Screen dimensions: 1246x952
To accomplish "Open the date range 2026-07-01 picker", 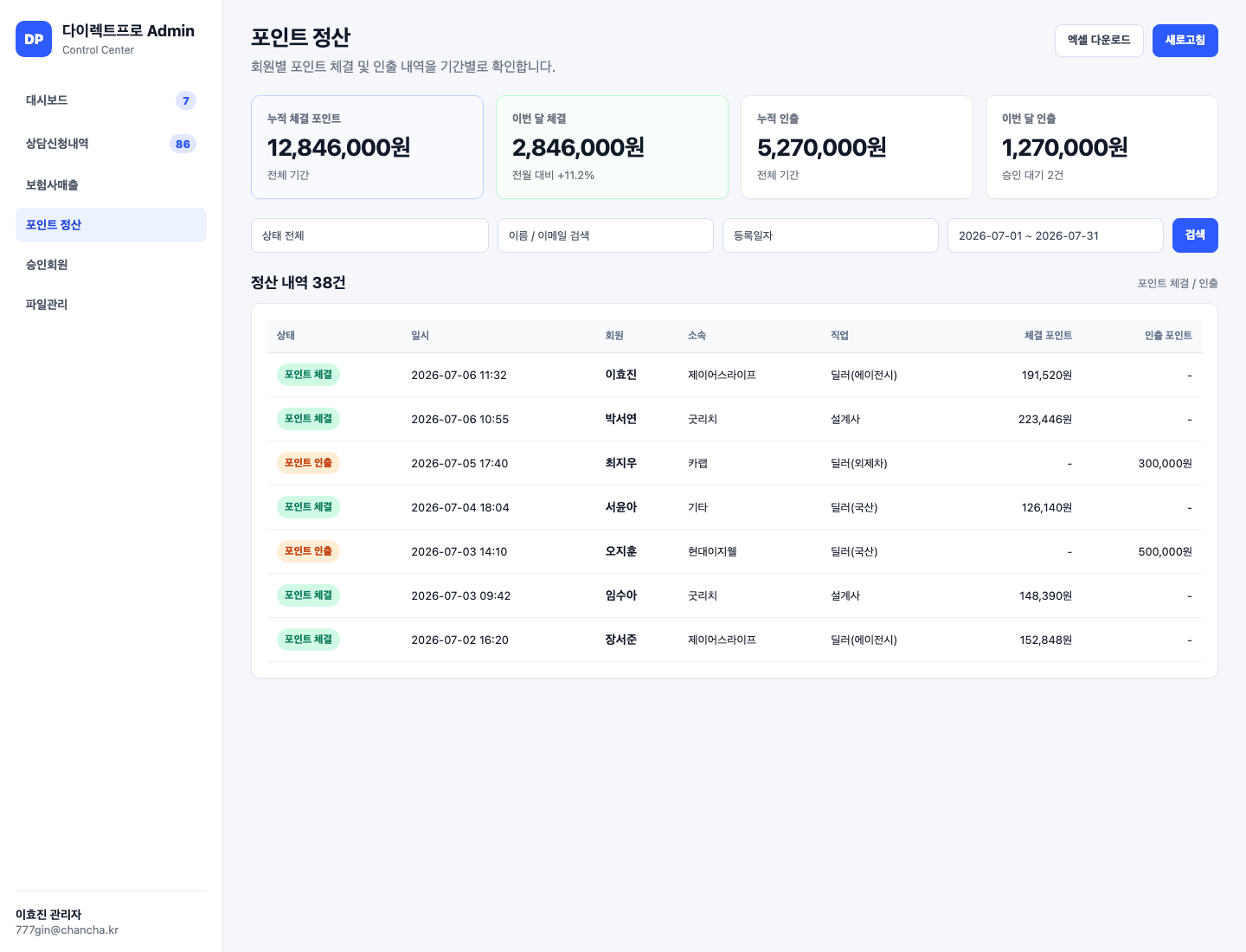I will click(x=1056, y=235).
